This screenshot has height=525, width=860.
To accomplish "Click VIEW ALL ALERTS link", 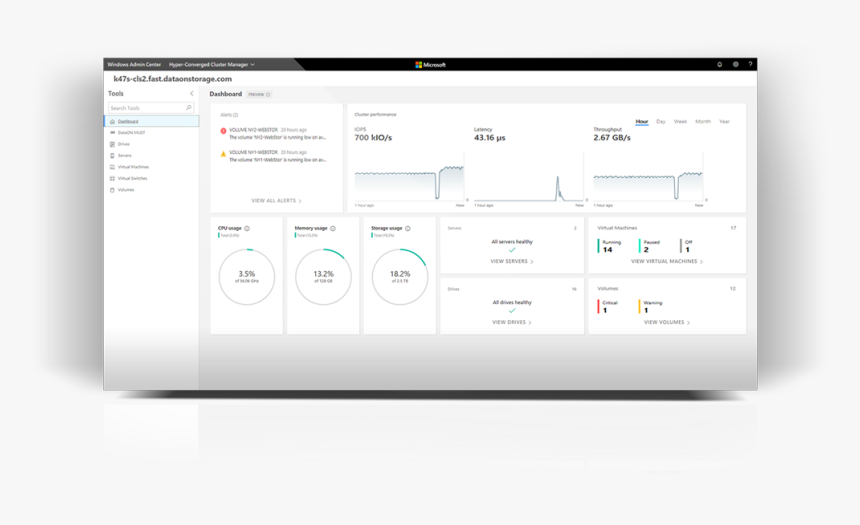I will pos(274,201).
